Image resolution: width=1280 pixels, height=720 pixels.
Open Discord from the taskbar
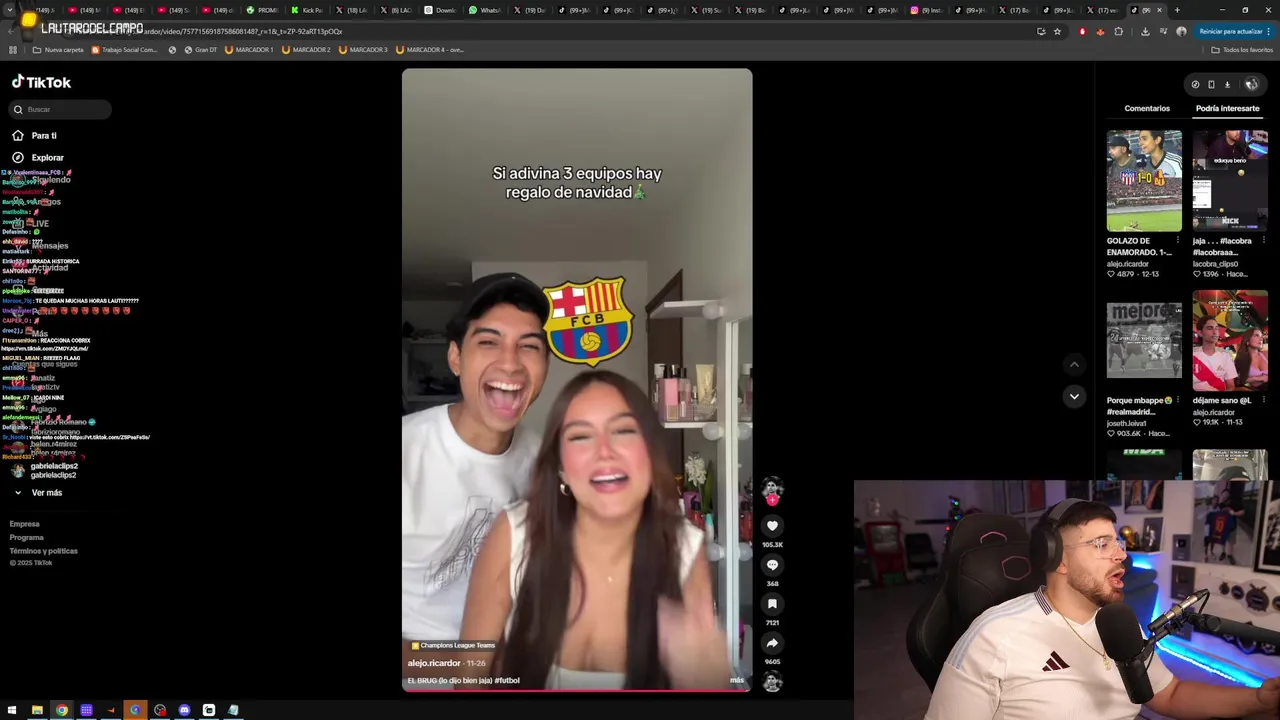[184, 710]
